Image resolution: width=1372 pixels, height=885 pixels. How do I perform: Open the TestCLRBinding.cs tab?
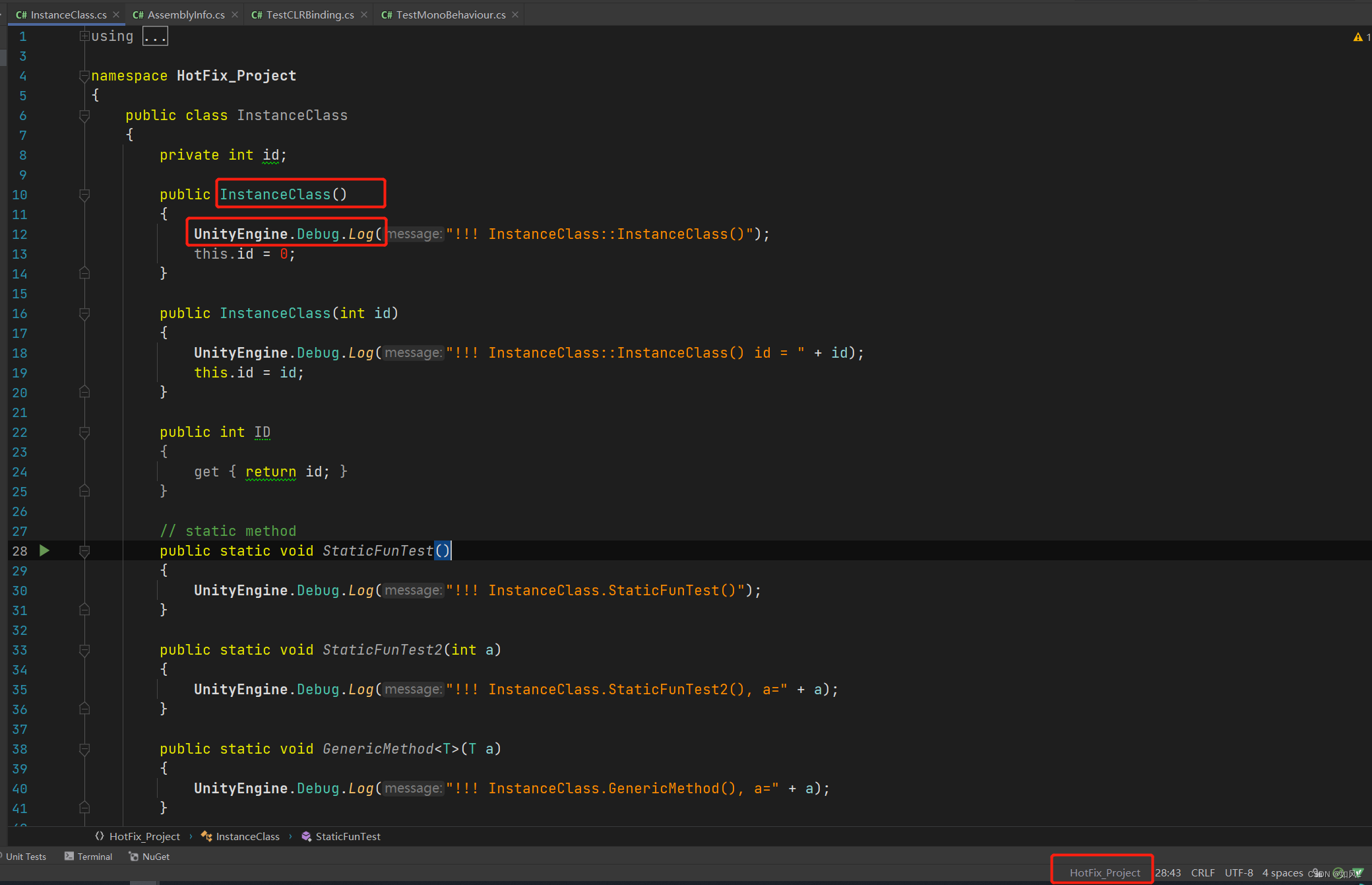303,15
